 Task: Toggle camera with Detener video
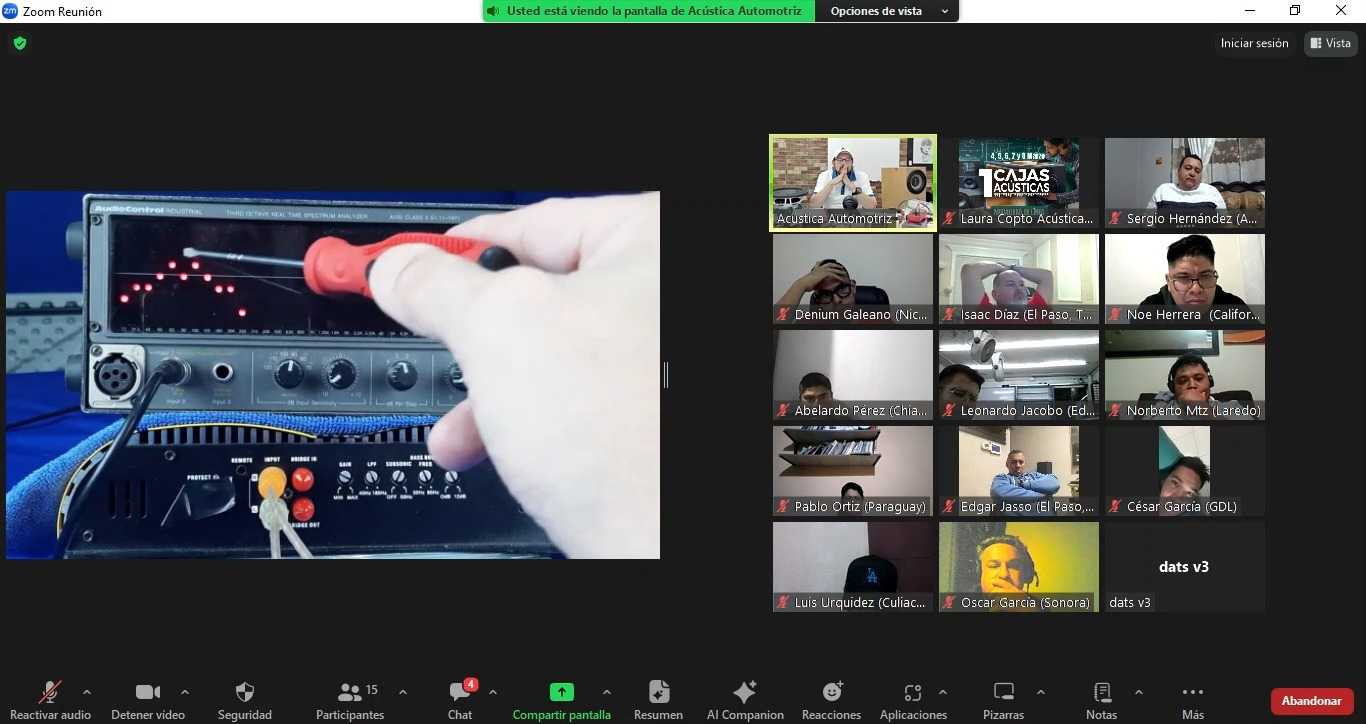click(x=148, y=692)
